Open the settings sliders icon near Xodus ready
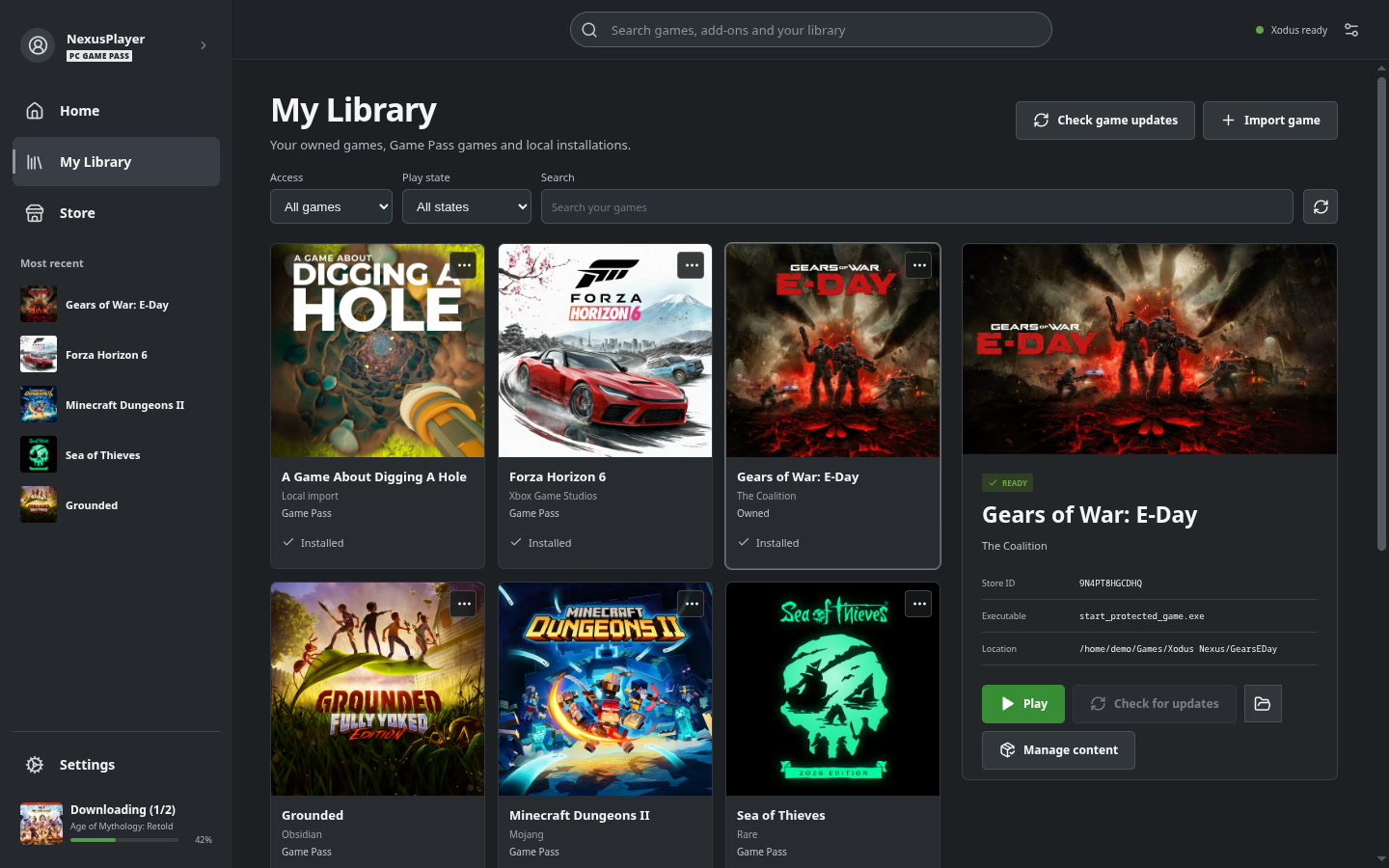The width and height of the screenshot is (1389, 868). (1351, 30)
